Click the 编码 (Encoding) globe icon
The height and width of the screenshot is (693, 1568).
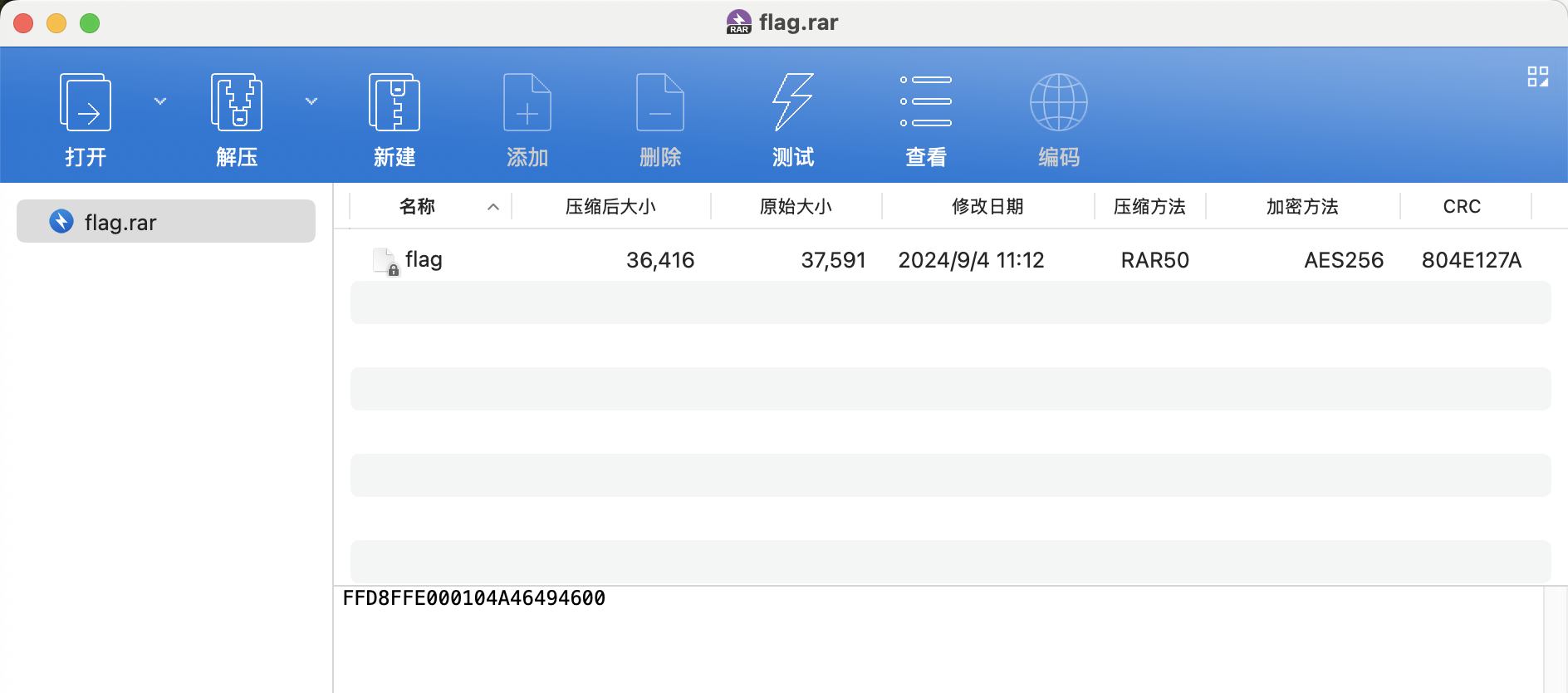1059,102
